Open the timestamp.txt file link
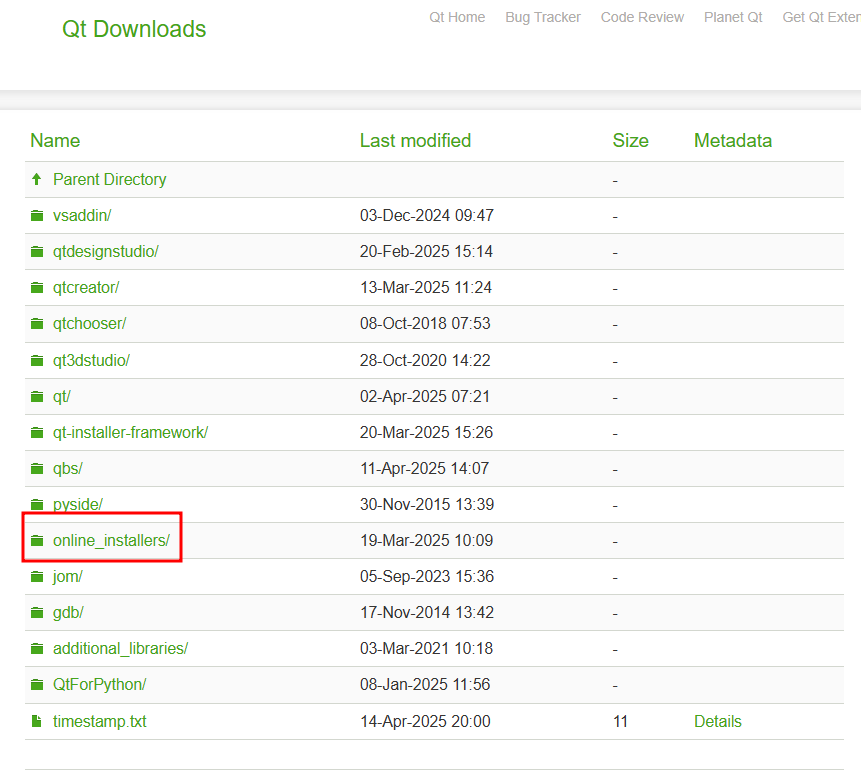The width and height of the screenshot is (861, 779). (x=99, y=721)
